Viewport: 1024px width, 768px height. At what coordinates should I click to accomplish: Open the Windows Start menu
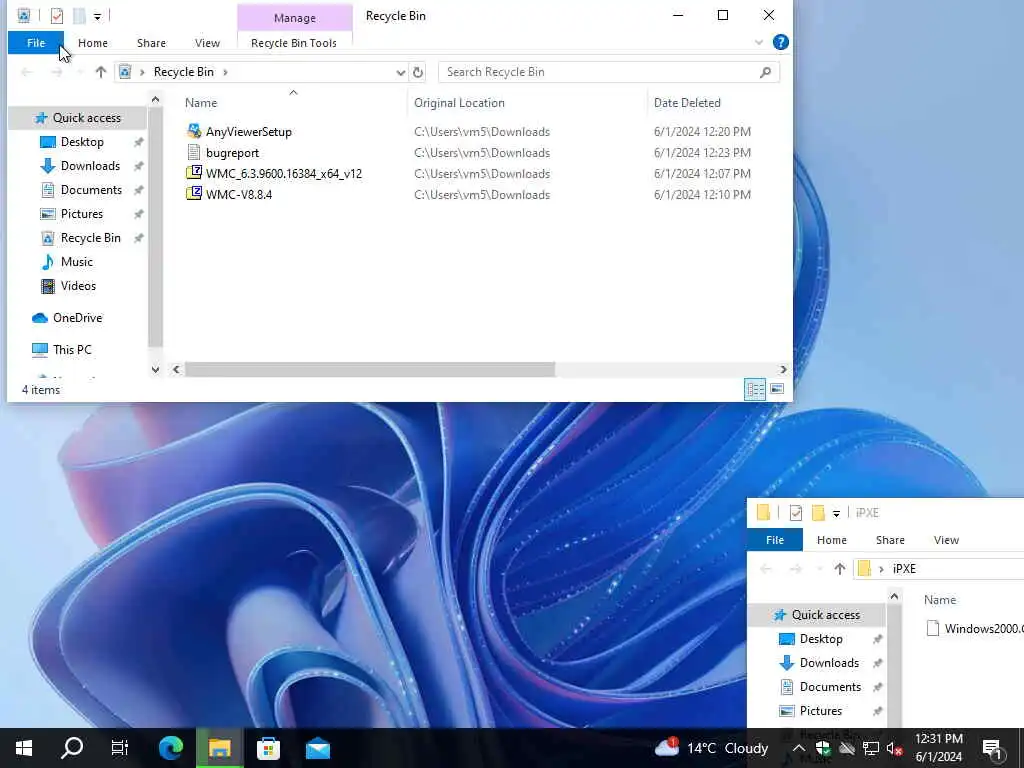tap(24, 748)
